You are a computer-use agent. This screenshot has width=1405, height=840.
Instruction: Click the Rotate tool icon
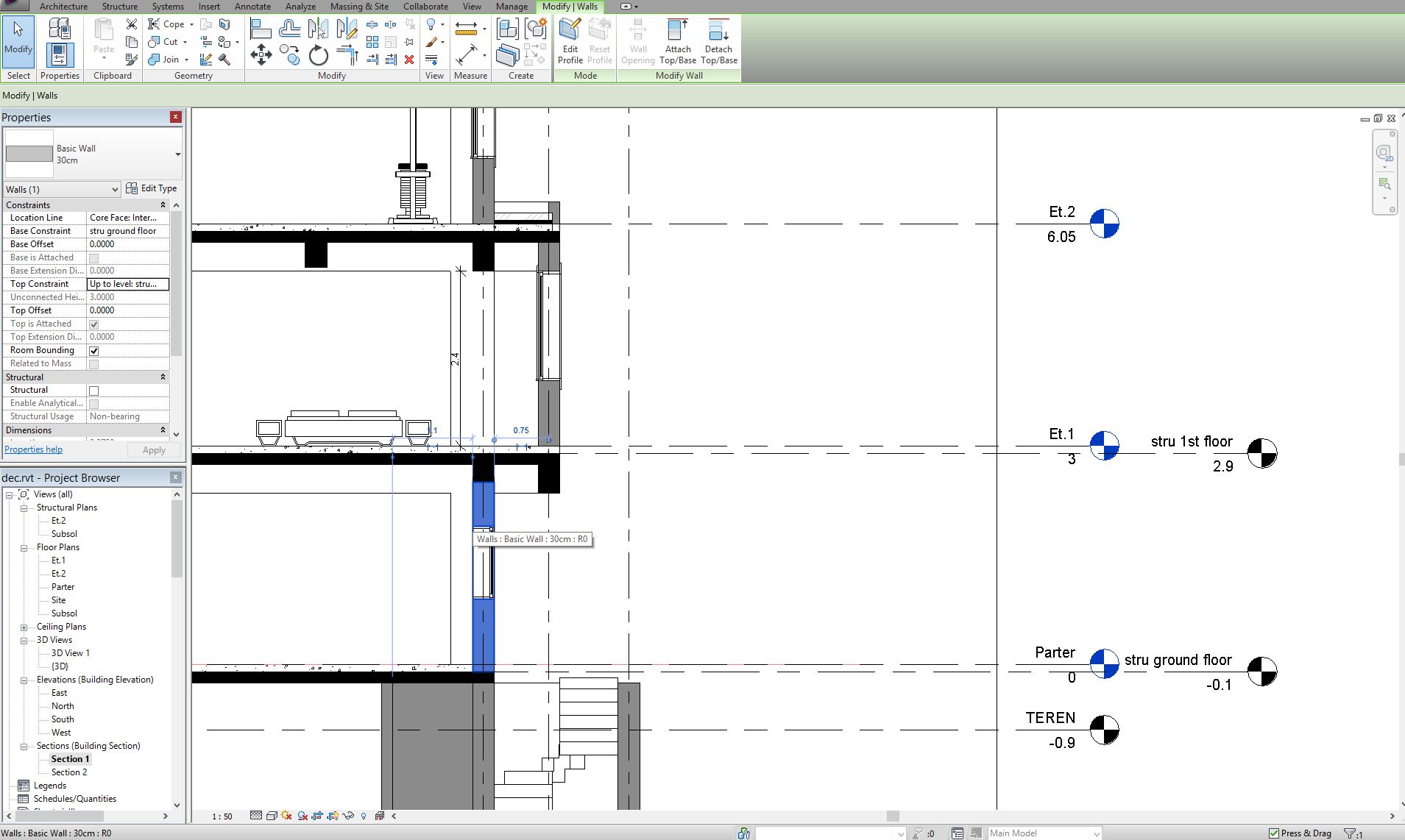318,55
